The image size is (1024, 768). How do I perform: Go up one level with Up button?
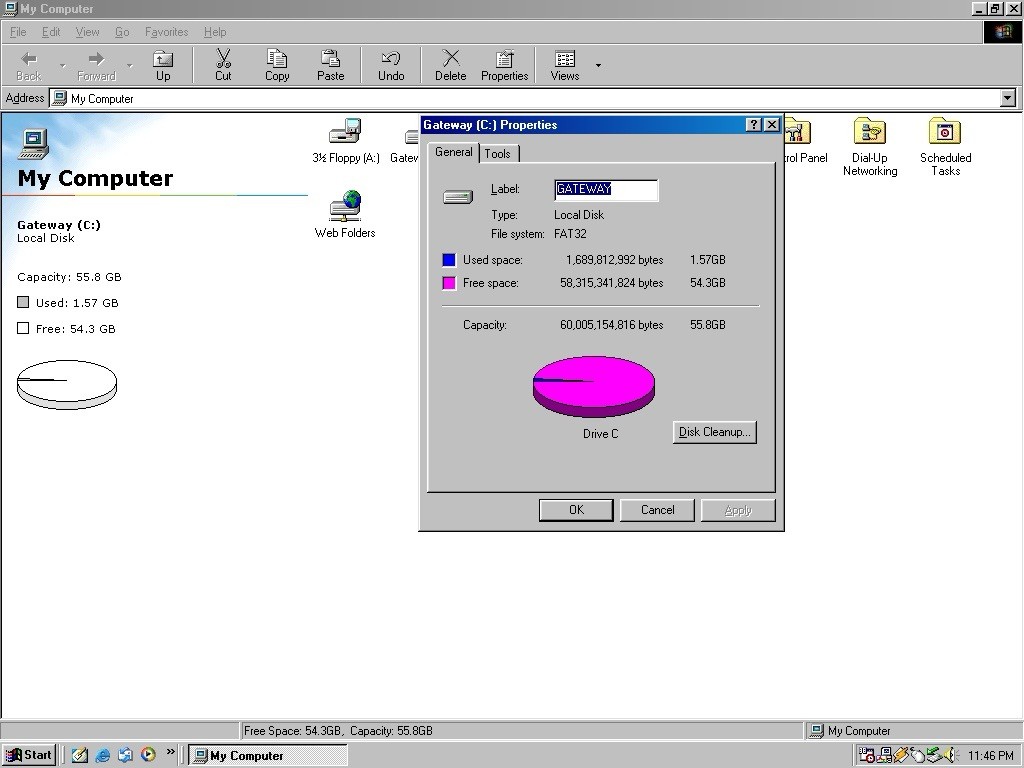[163, 65]
